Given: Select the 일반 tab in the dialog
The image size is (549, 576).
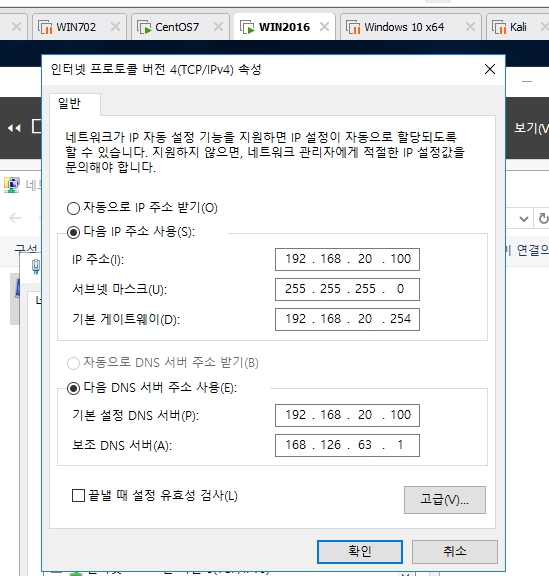Looking at the screenshot, I should pos(75,104).
